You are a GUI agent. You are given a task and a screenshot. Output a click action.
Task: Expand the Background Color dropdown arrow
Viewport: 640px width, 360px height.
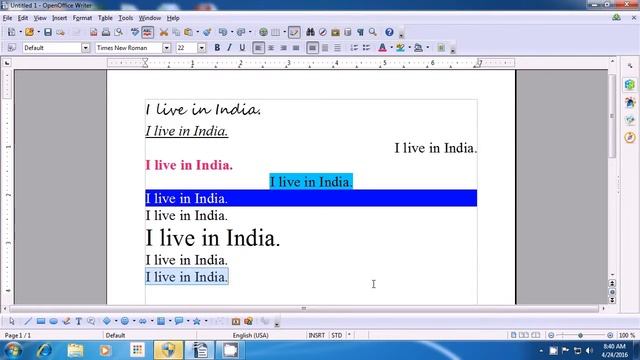tap(427, 48)
